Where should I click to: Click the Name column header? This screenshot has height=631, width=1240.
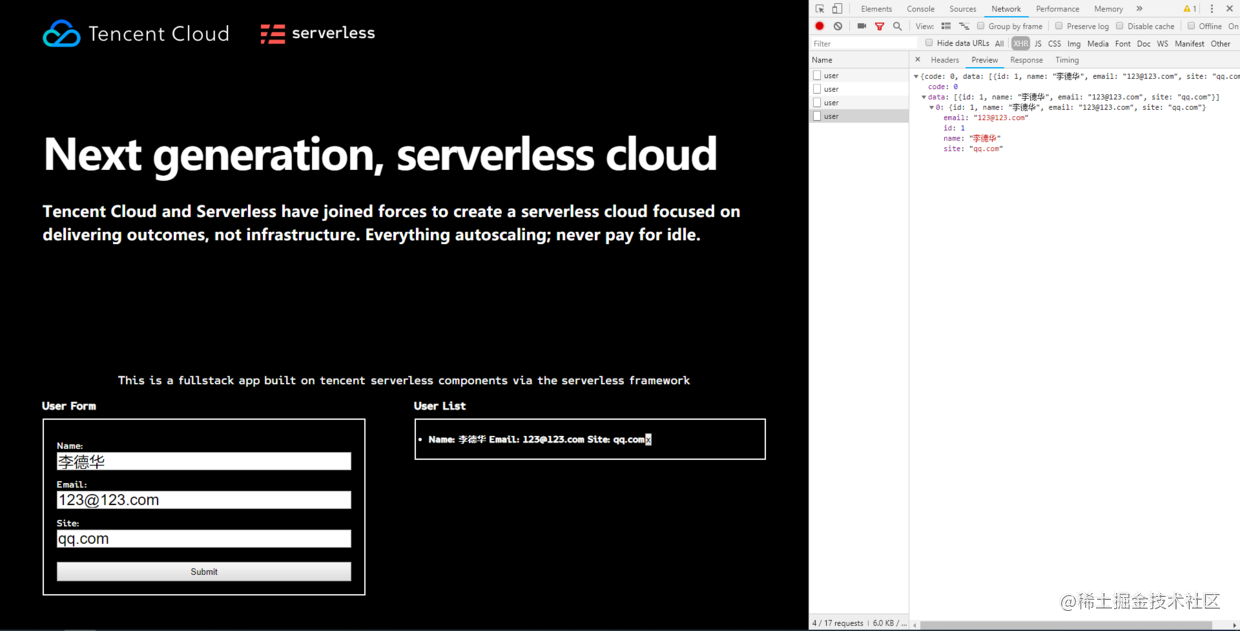859,60
